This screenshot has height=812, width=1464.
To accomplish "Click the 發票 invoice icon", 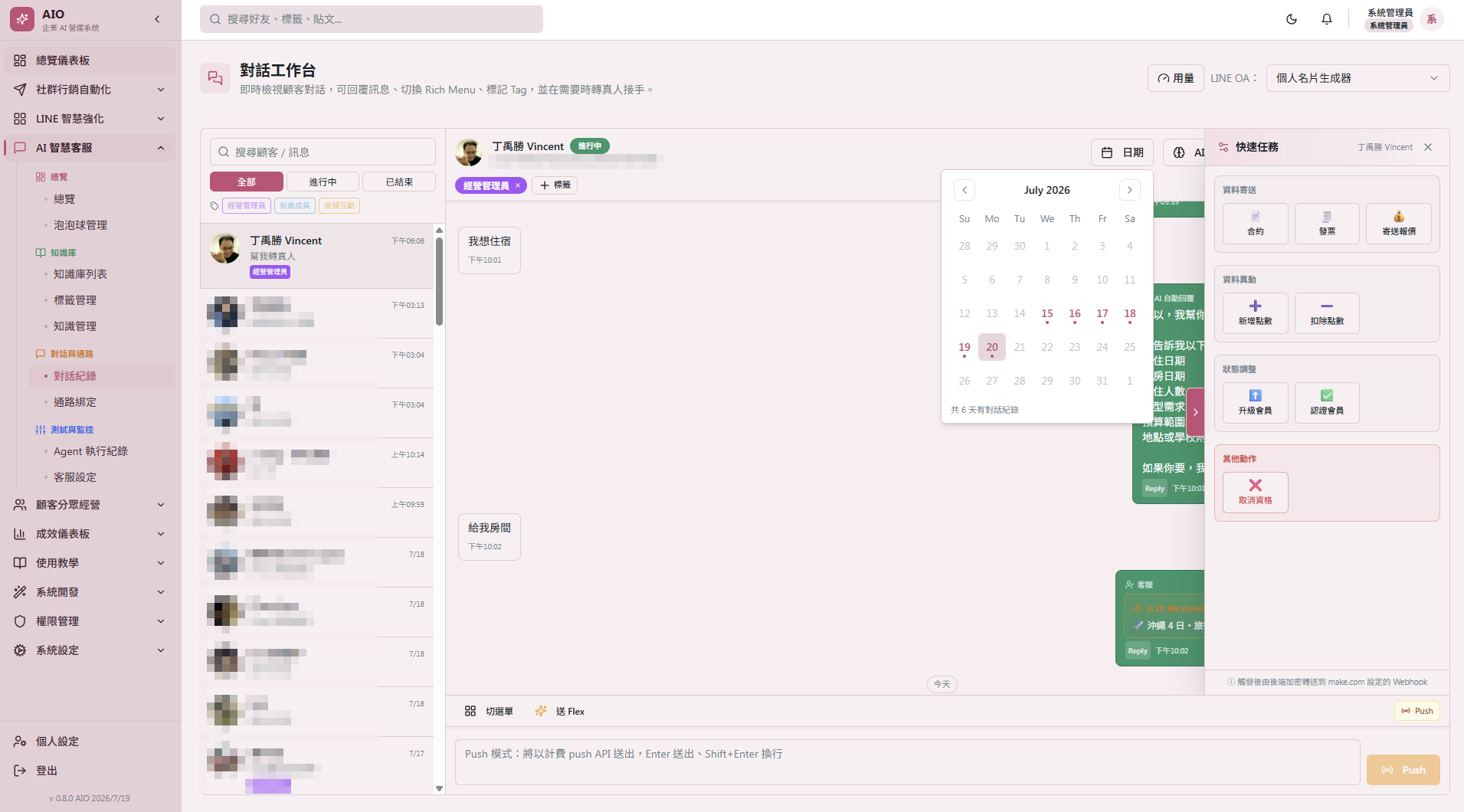I will pyautogui.click(x=1327, y=217).
